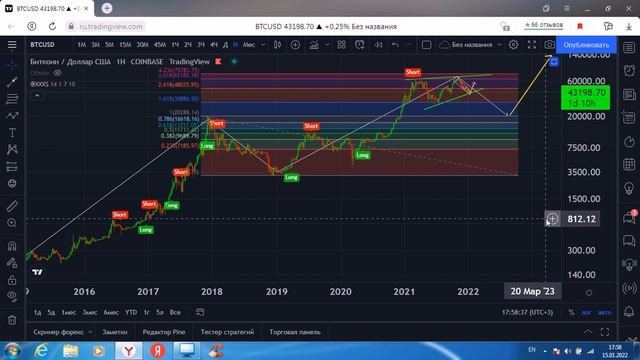640x360 pixels.
Task: Open the notifications bell icon
Action: 629,312
